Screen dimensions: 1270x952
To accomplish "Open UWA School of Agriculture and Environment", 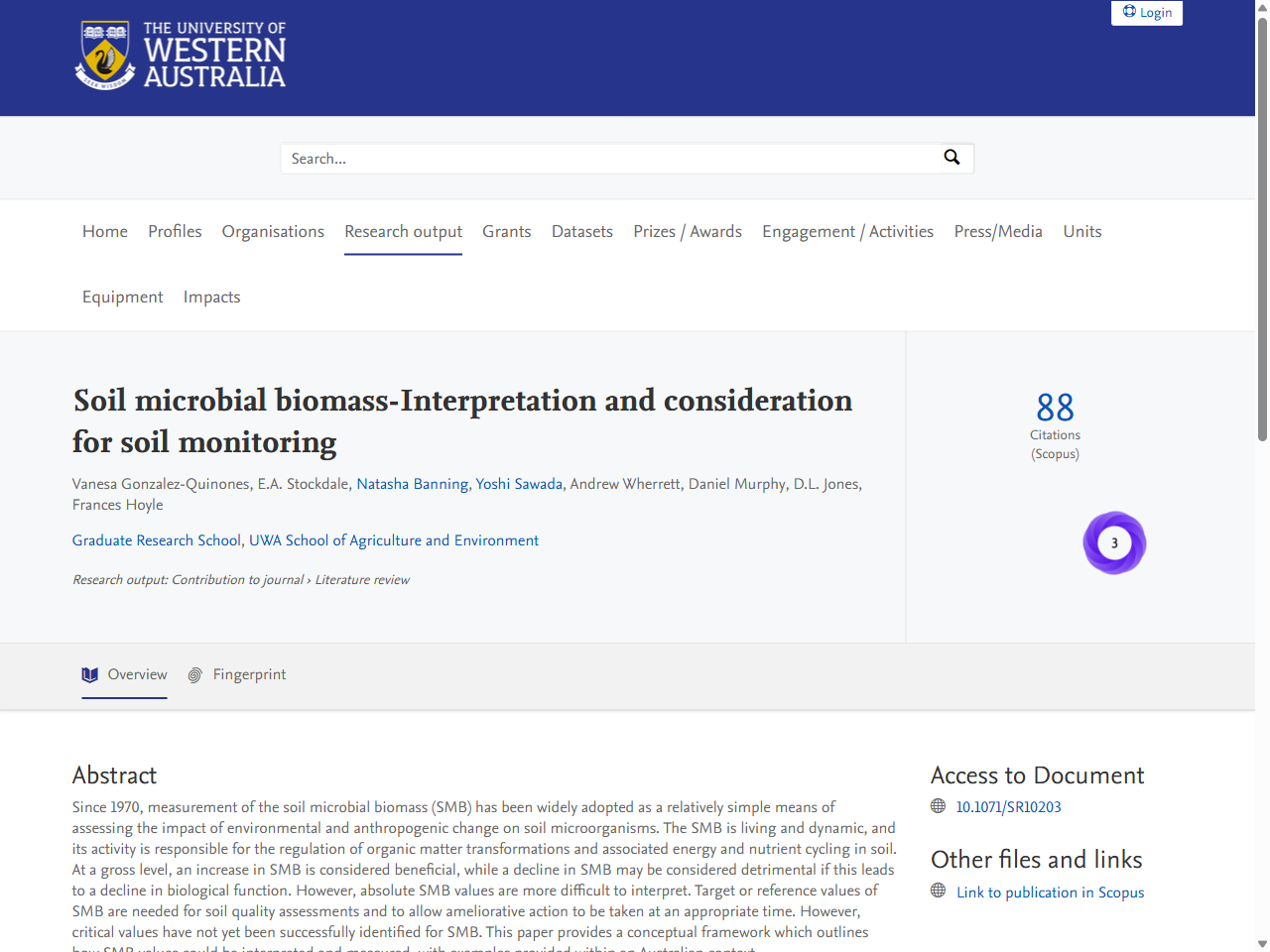I will pyautogui.click(x=393, y=540).
